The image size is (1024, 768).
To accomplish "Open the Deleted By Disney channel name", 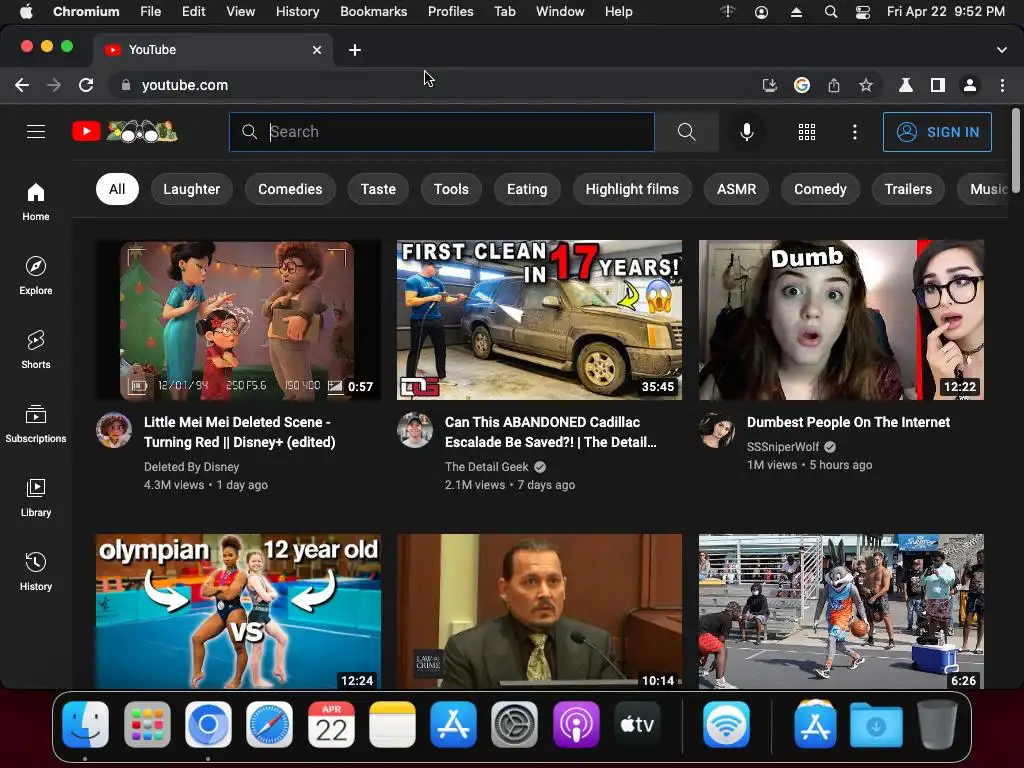I will click(191, 466).
